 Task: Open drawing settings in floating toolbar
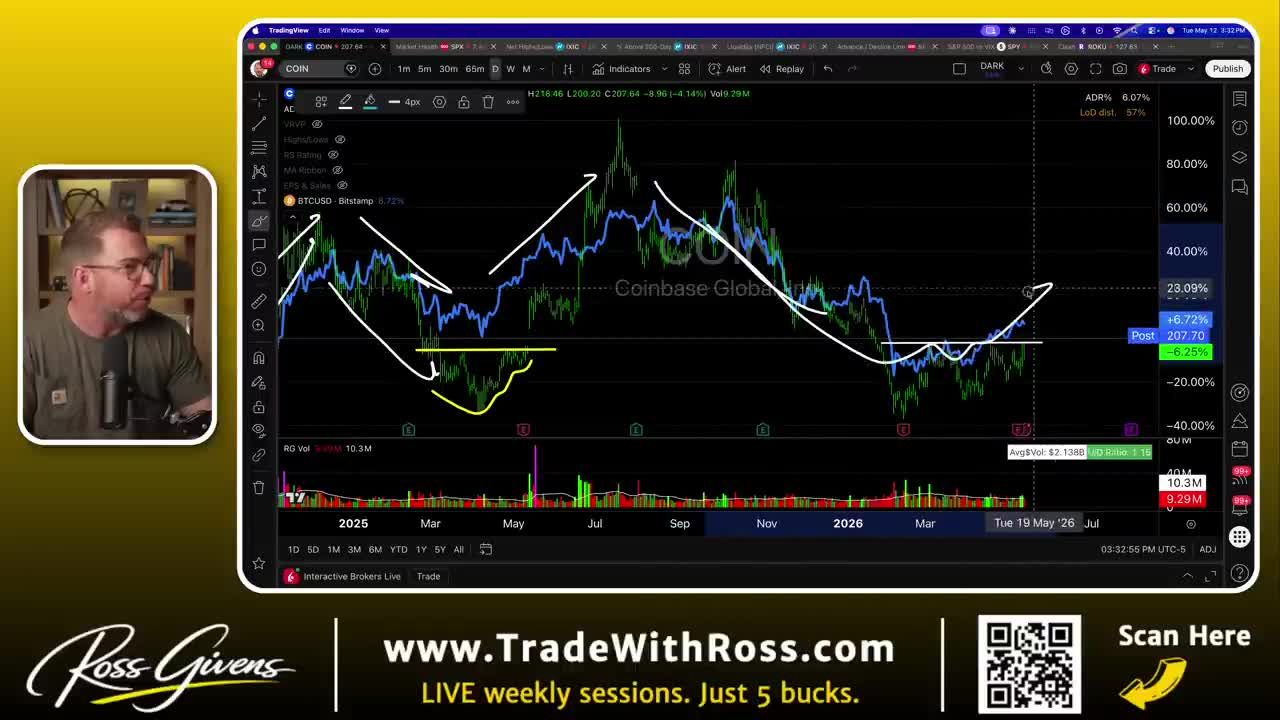click(439, 102)
